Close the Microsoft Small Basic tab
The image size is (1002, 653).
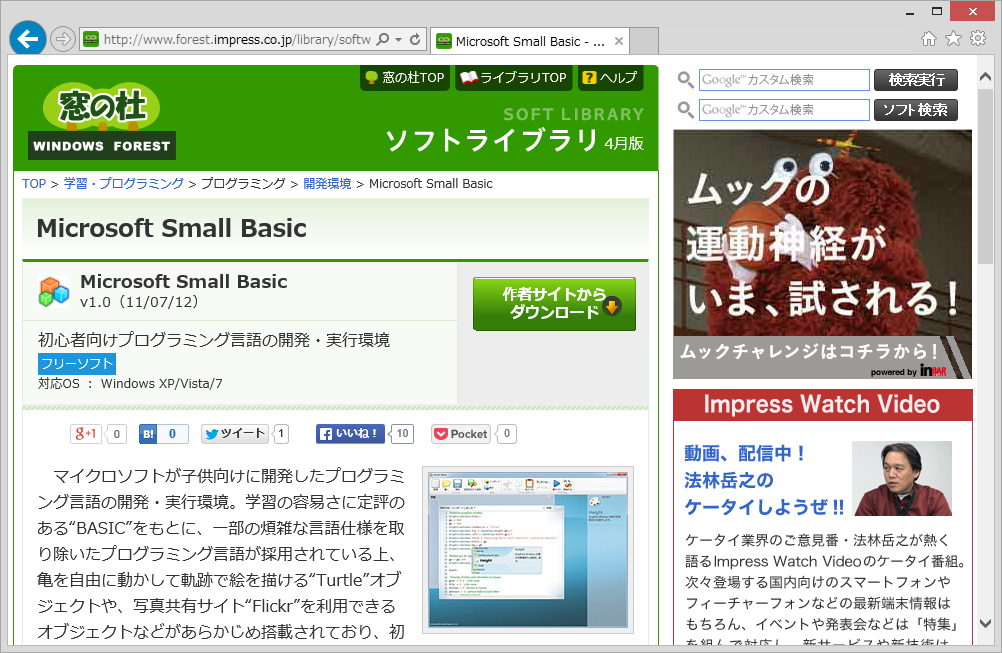[619, 42]
